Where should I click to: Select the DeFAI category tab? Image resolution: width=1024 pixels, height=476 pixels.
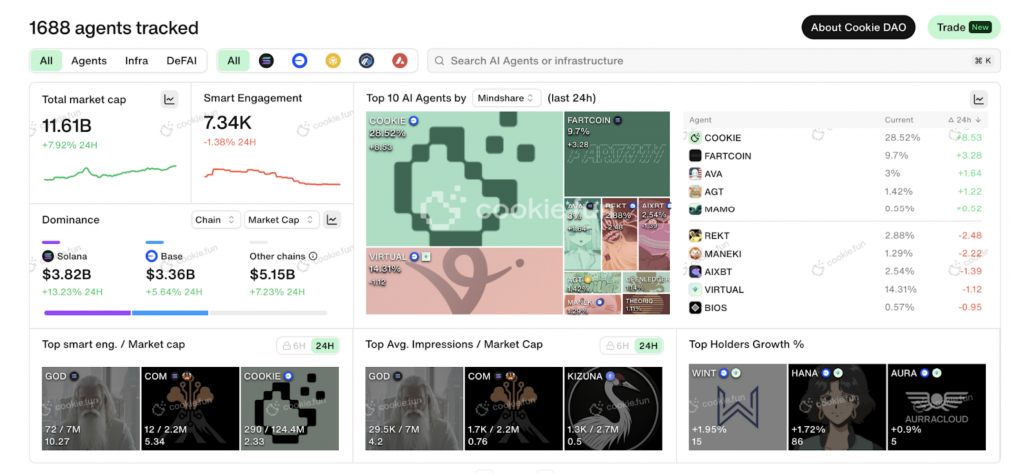[x=182, y=61]
